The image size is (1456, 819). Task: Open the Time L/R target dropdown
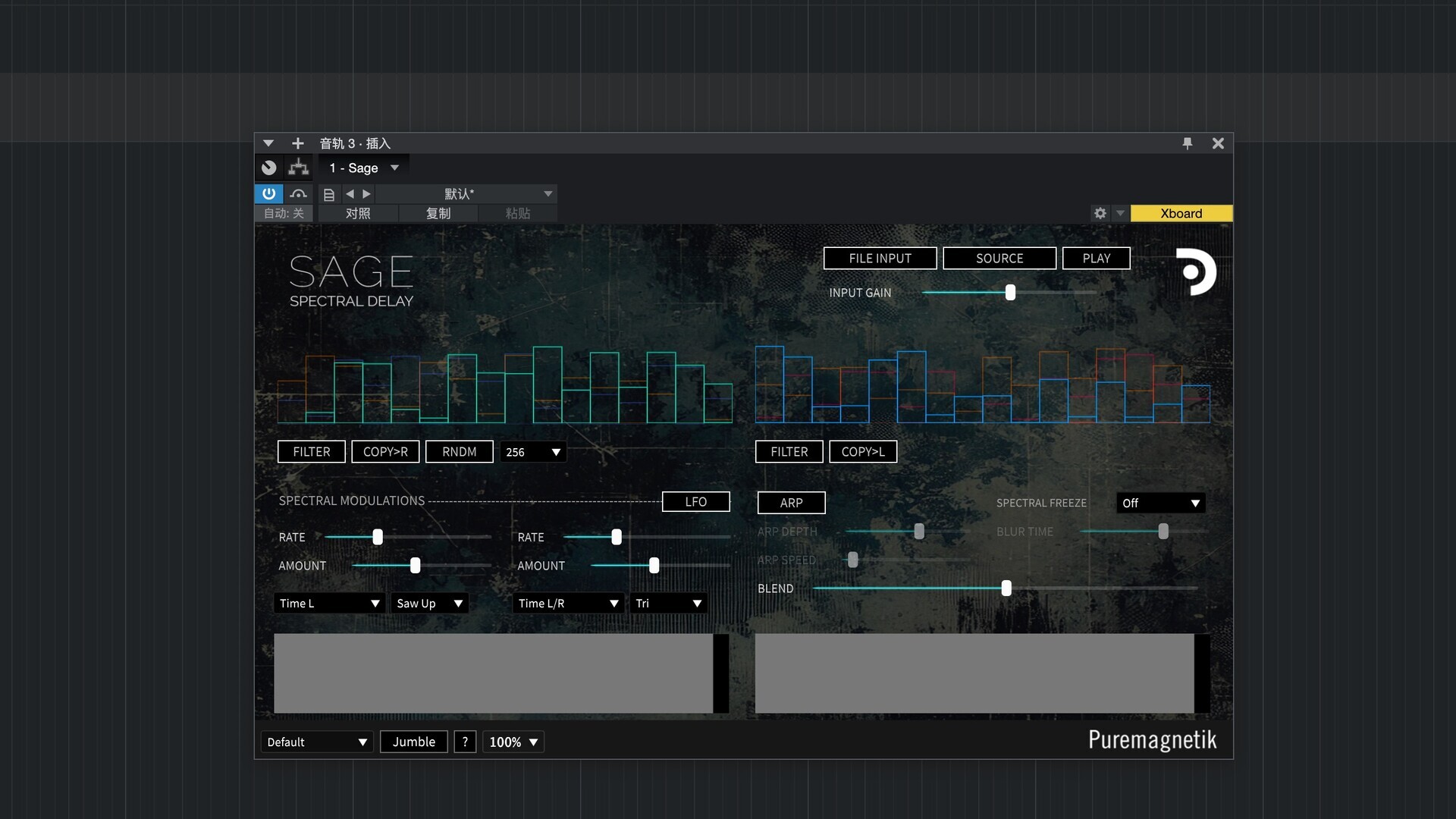pyautogui.click(x=568, y=603)
